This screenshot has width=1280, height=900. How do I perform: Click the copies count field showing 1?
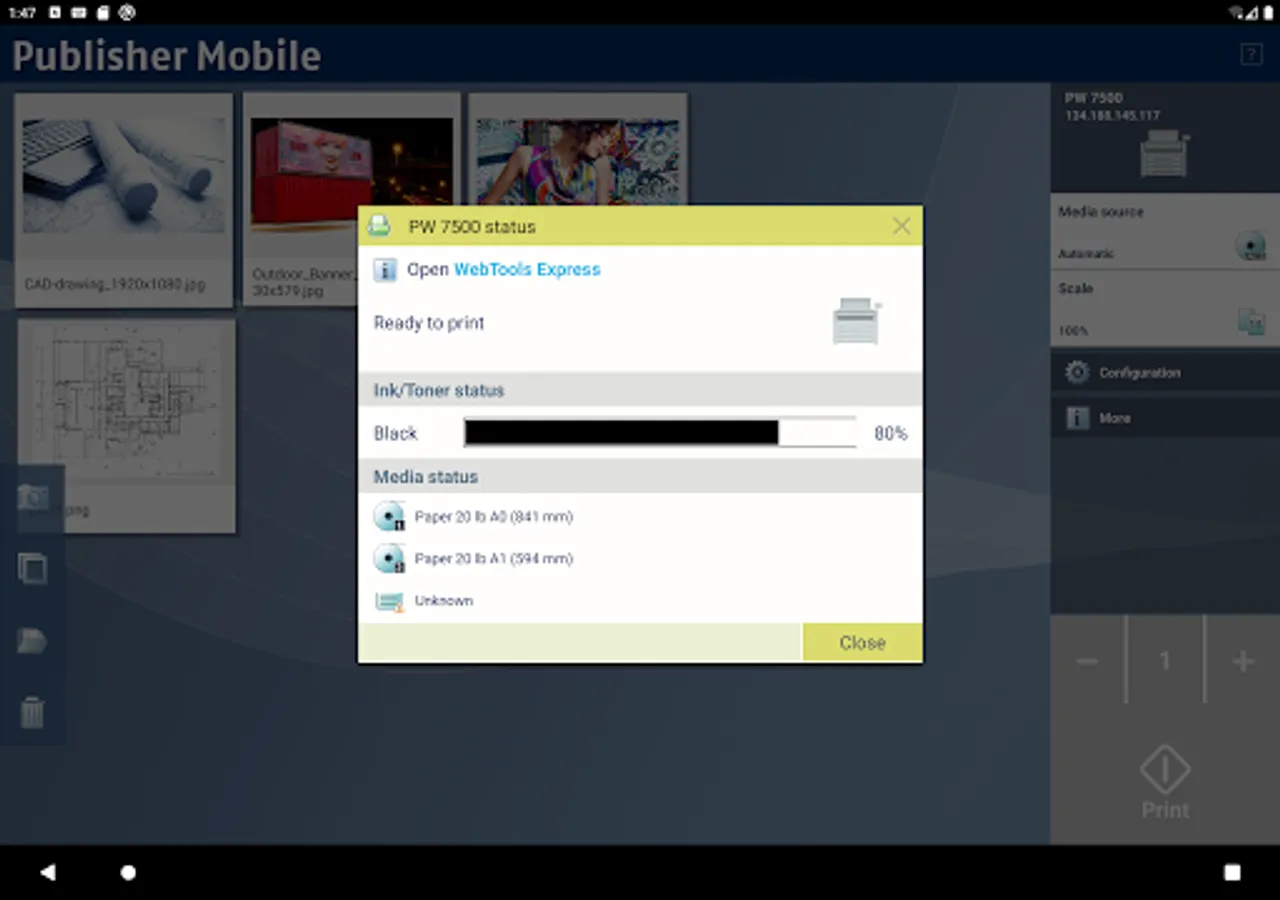[x=1165, y=661]
